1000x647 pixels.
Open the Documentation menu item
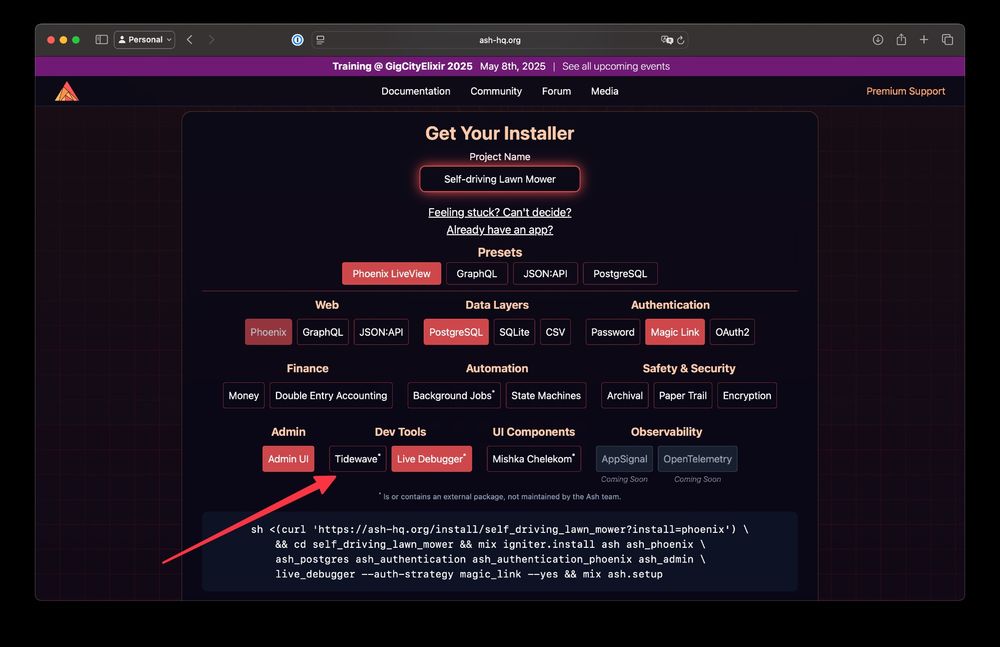click(x=416, y=91)
